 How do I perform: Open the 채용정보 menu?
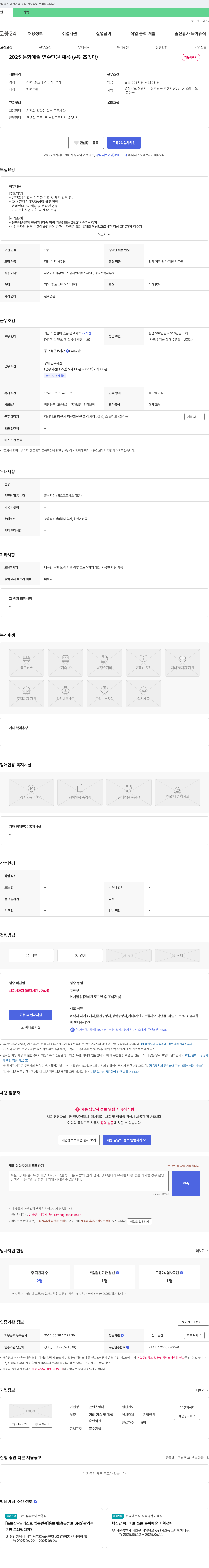pyautogui.click(x=35, y=34)
